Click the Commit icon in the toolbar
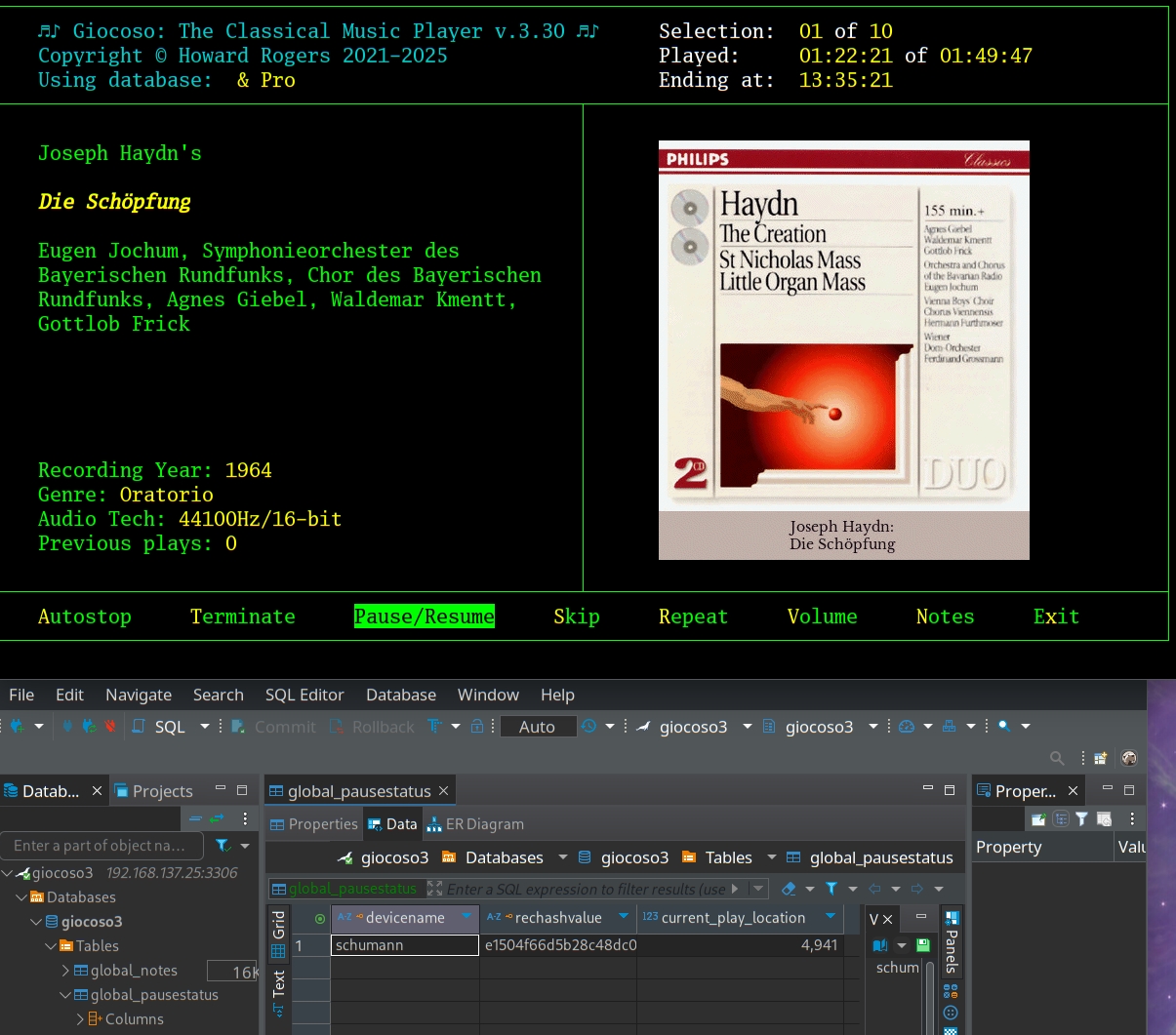Image resolution: width=1176 pixels, height=1035 pixels. [x=239, y=726]
